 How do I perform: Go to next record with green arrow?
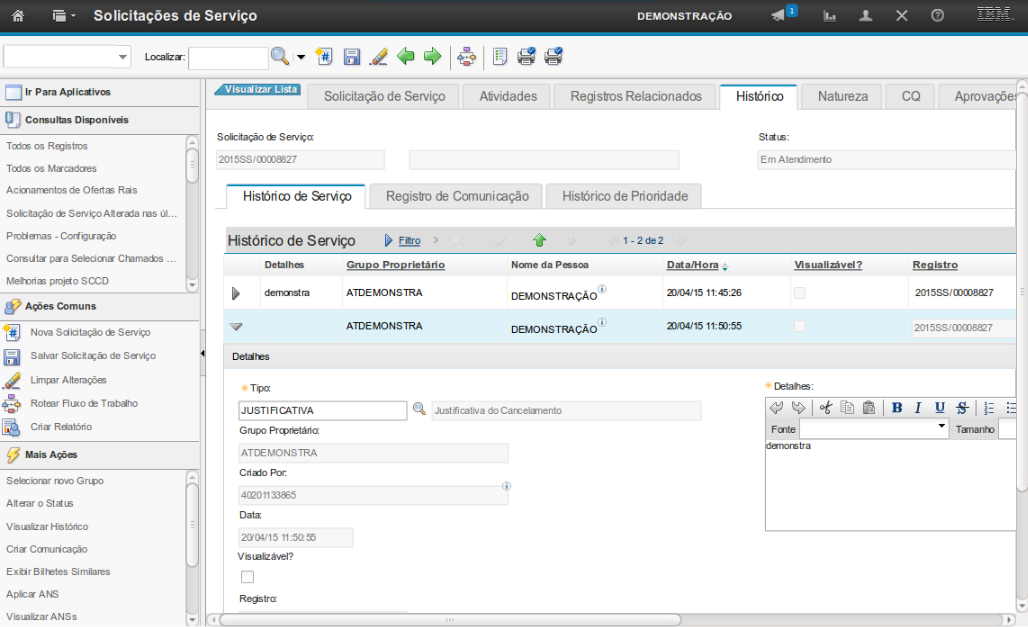pyautogui.click(x=432, y=57)
